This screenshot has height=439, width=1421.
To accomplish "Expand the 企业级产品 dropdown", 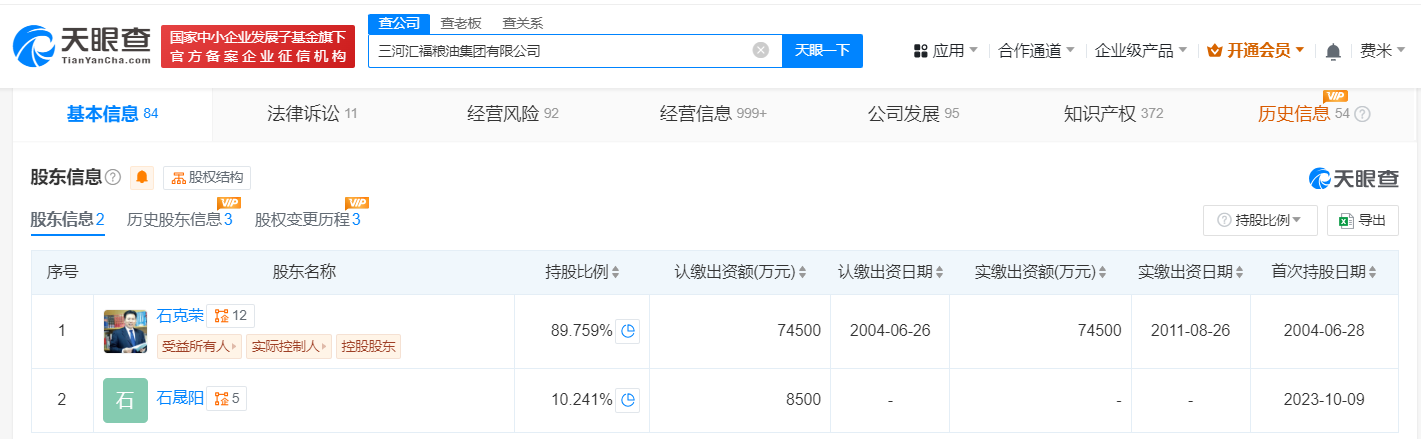I will pos(1140,51).
